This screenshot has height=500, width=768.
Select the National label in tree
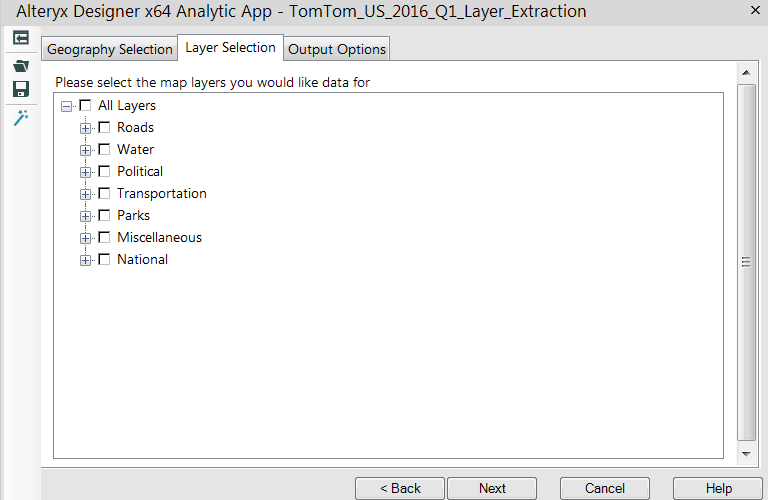tap(143, 260)
